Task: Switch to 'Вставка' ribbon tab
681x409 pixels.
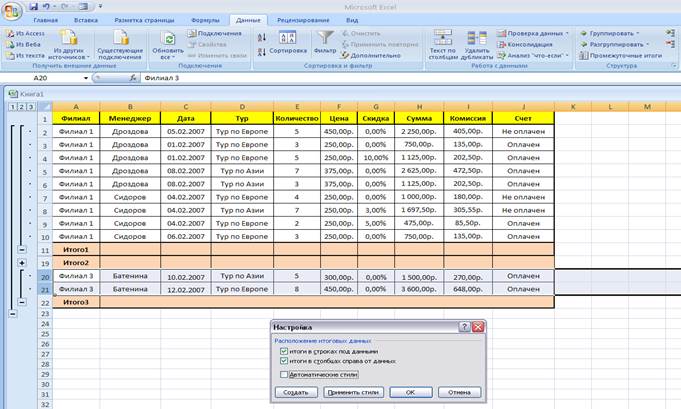Action: [86, 20]
